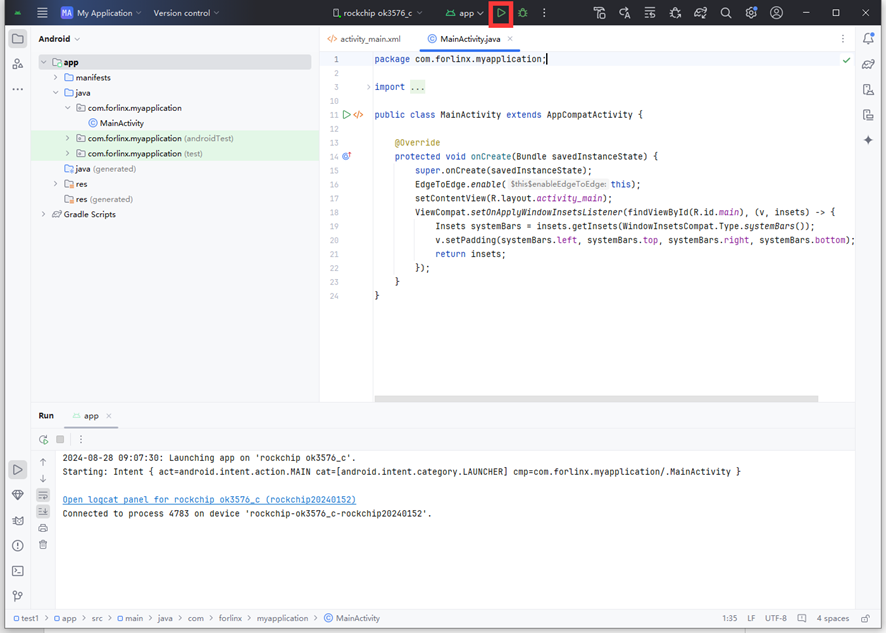Close the app Run tab

(108, 416)
